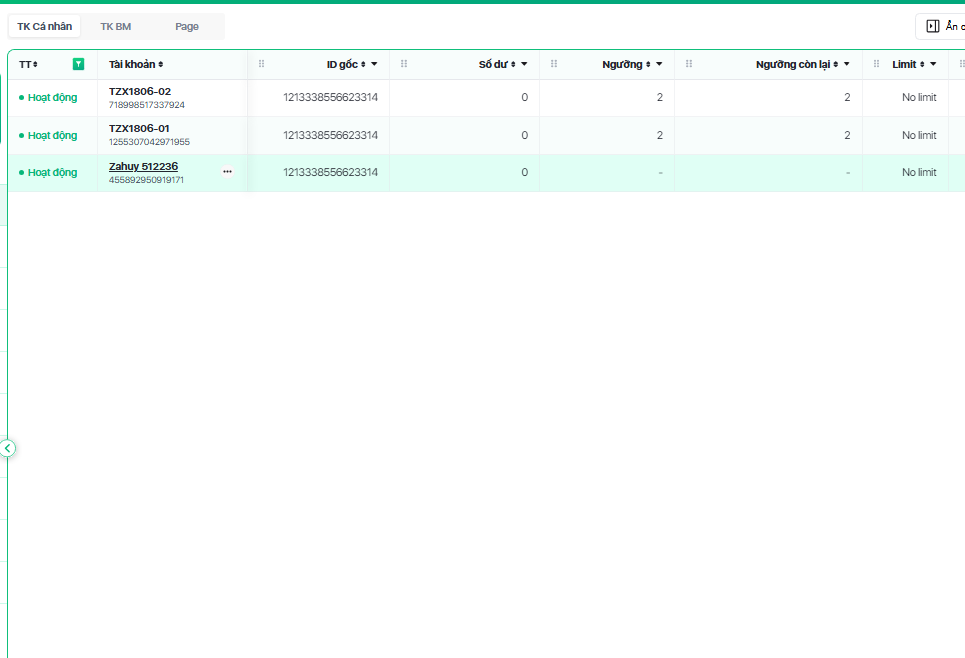This screenshot has height=658, width=965.
Task: Click the drag handle of Limit column
Action: tap(877, 64)
